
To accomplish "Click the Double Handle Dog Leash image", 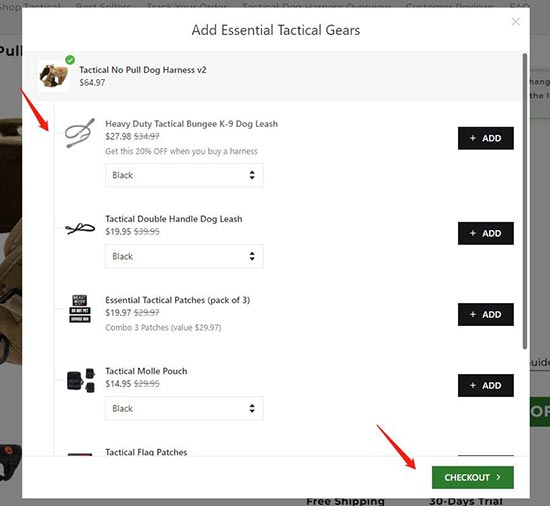I will (x=80, y=228).
